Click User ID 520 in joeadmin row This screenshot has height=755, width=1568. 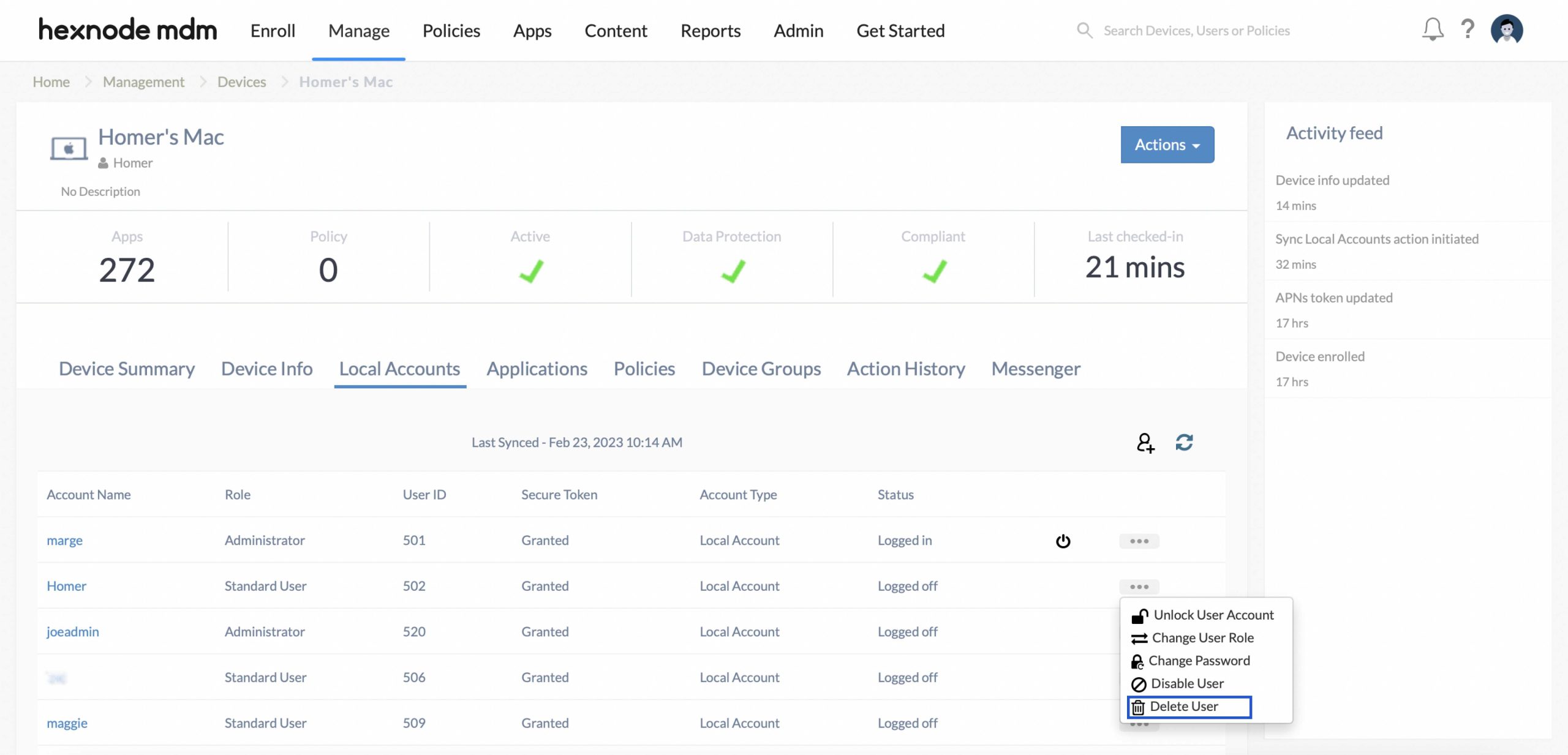click(413, 631)
